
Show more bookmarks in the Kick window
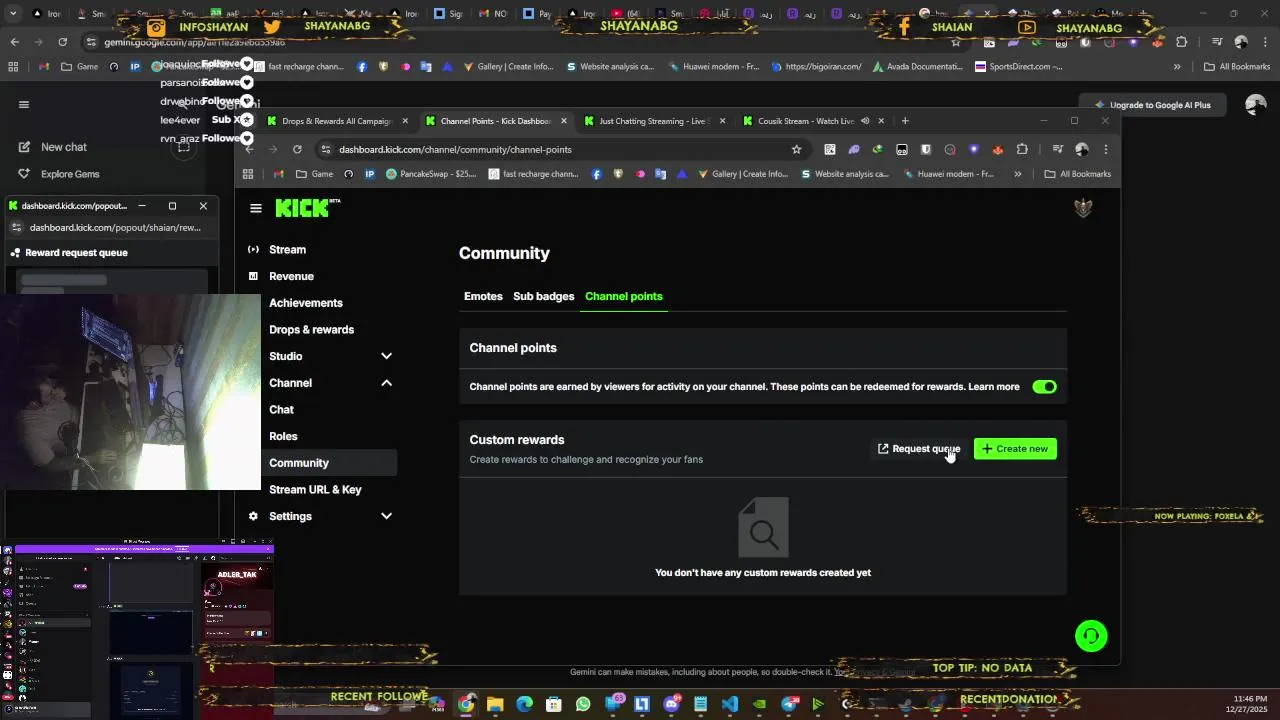(1018, 174)
